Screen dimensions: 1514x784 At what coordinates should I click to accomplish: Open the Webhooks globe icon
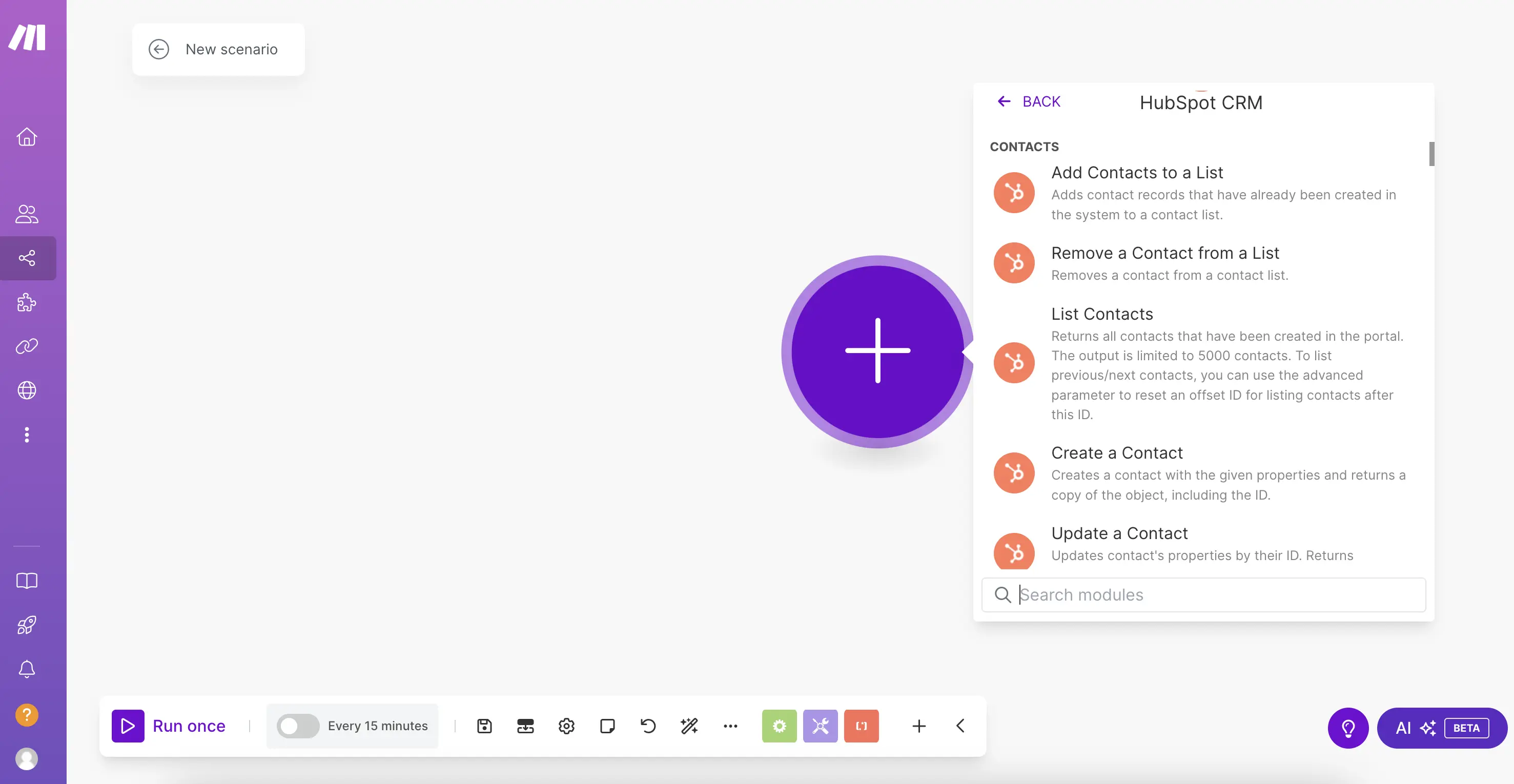pyautogui.click(x=27, y=390)
